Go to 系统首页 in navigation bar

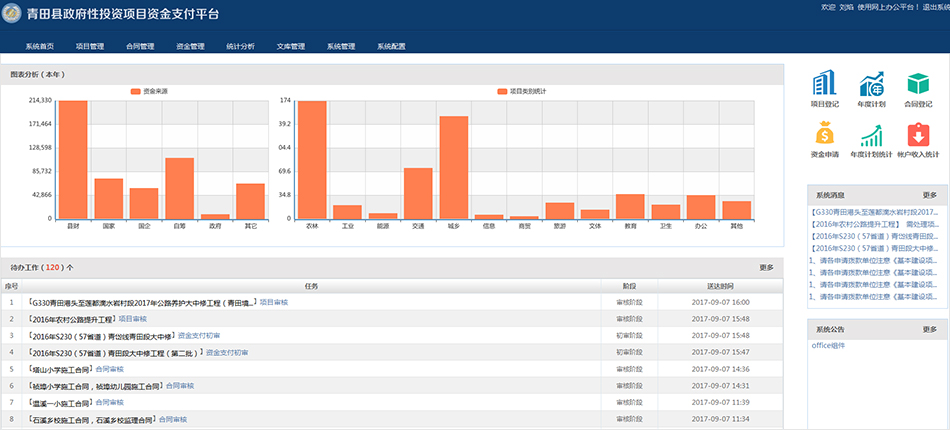click(x=40, y=46)
